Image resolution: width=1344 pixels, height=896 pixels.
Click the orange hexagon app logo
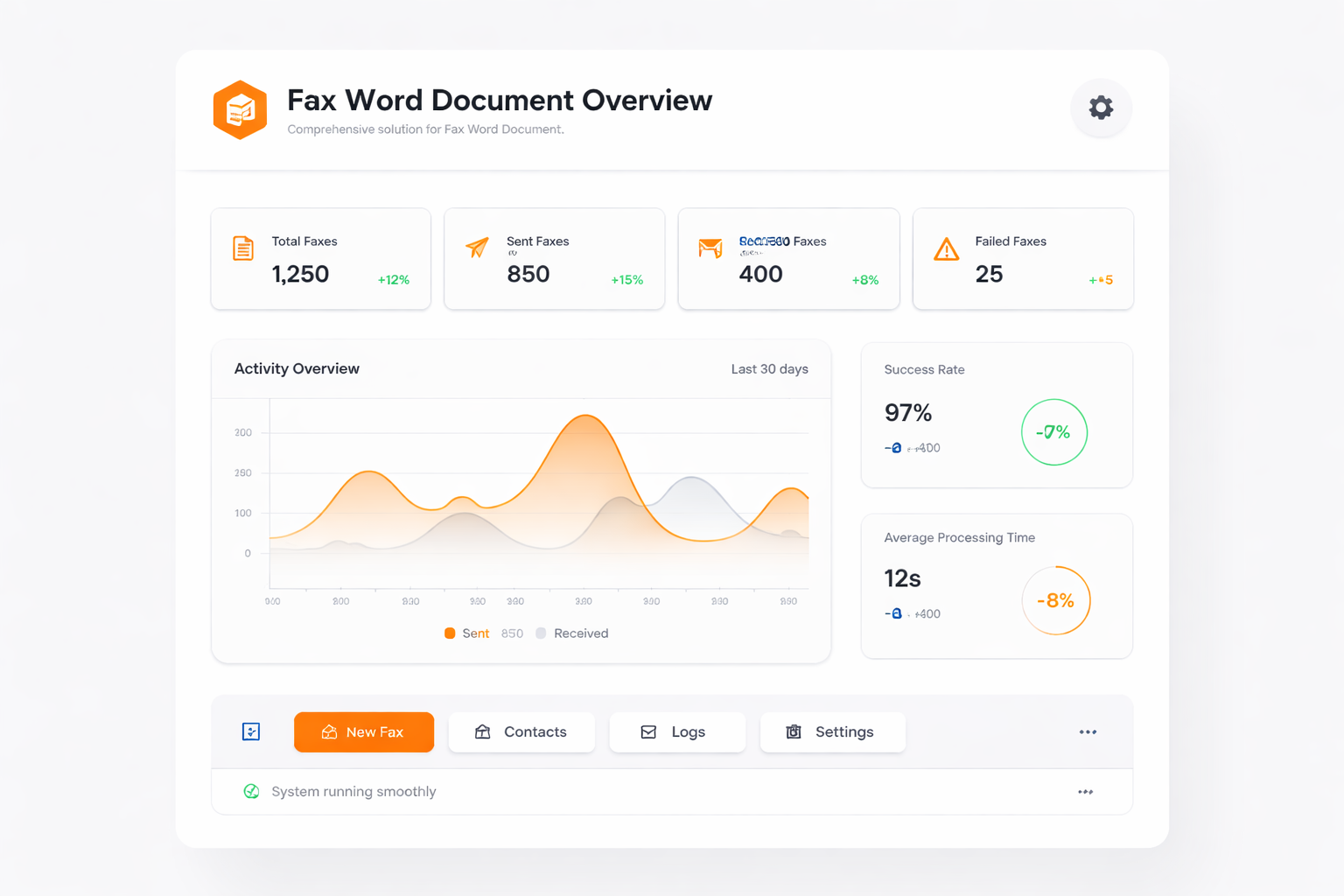(x=240, y=110)
